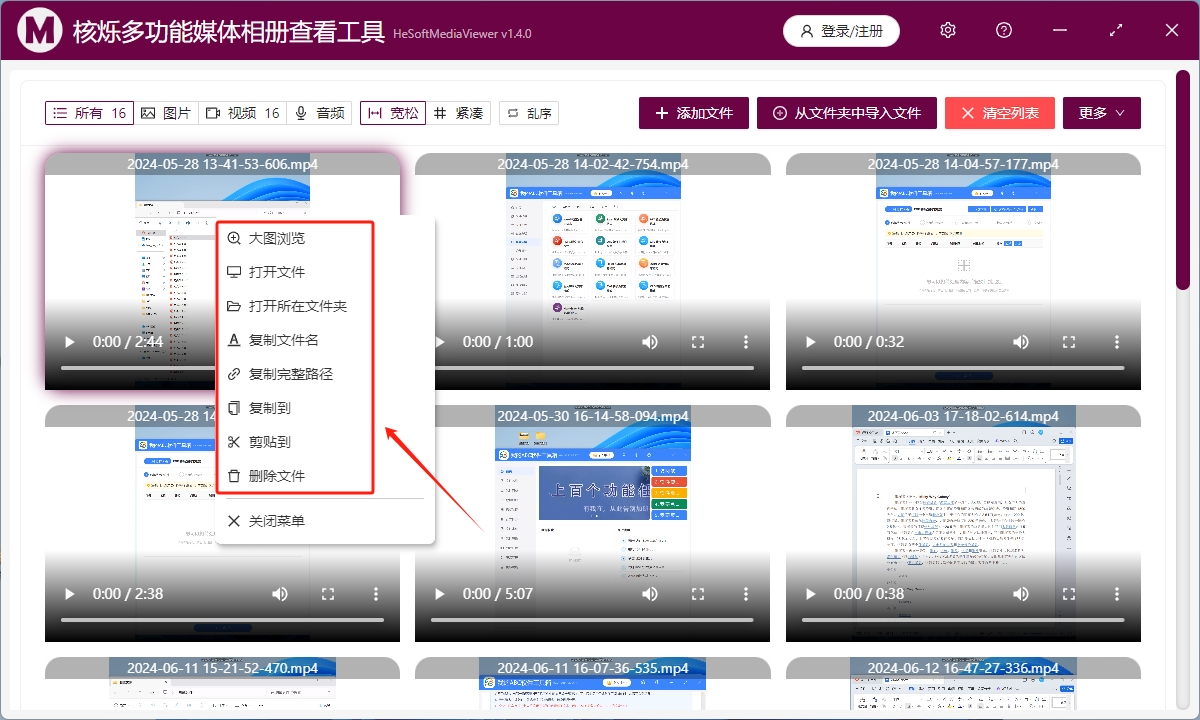Play the 2024-05-28 14-04-57-177.mp4 video

tap(809, 342)
